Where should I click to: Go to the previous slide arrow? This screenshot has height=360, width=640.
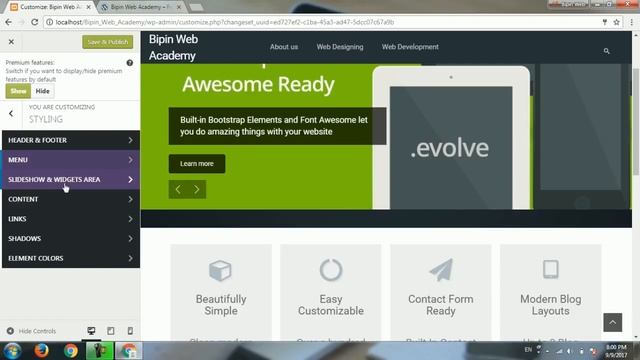178,189
